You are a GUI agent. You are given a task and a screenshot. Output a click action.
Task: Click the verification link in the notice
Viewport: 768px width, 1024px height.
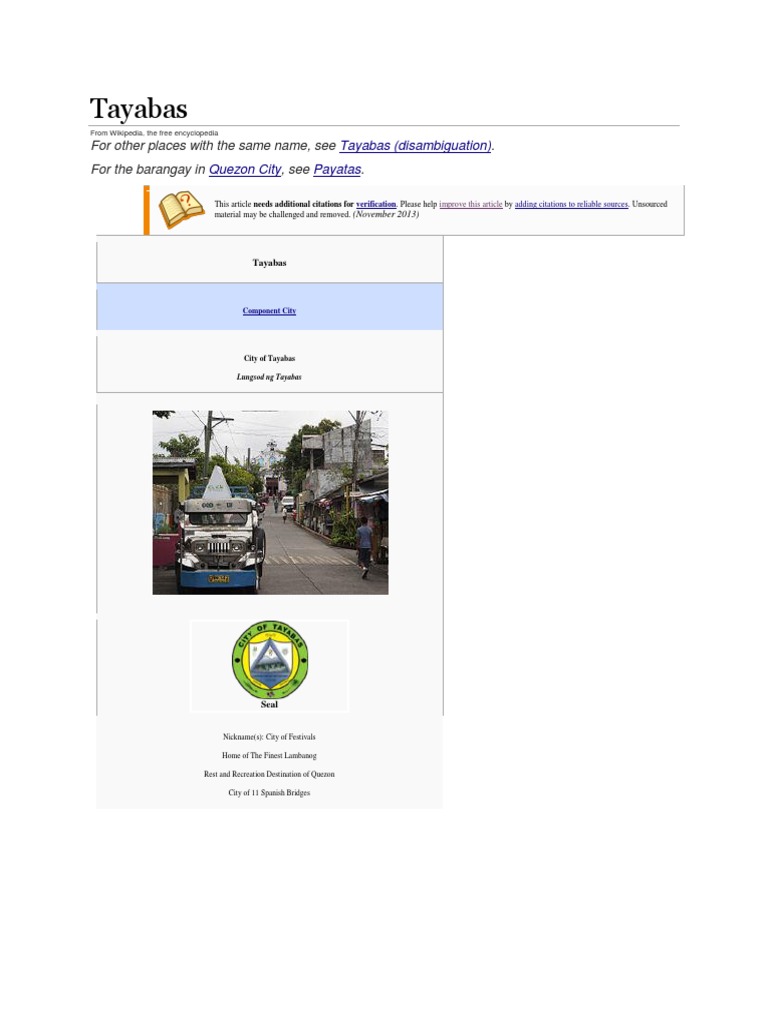coord(376,204)
